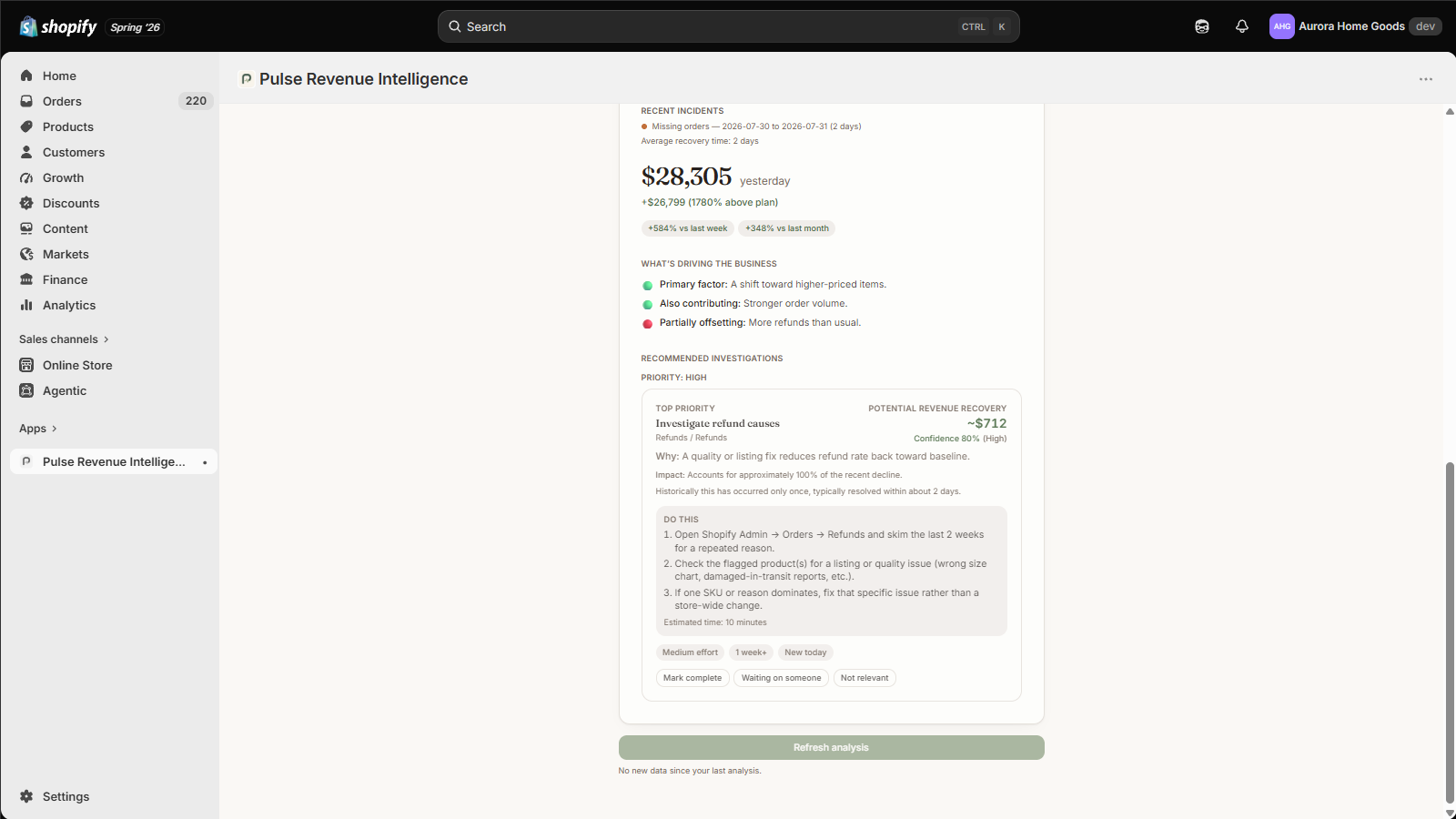This screenshot has width=1456, height=819.
Task: Click the Missing orders incident line
Action: 752,126
